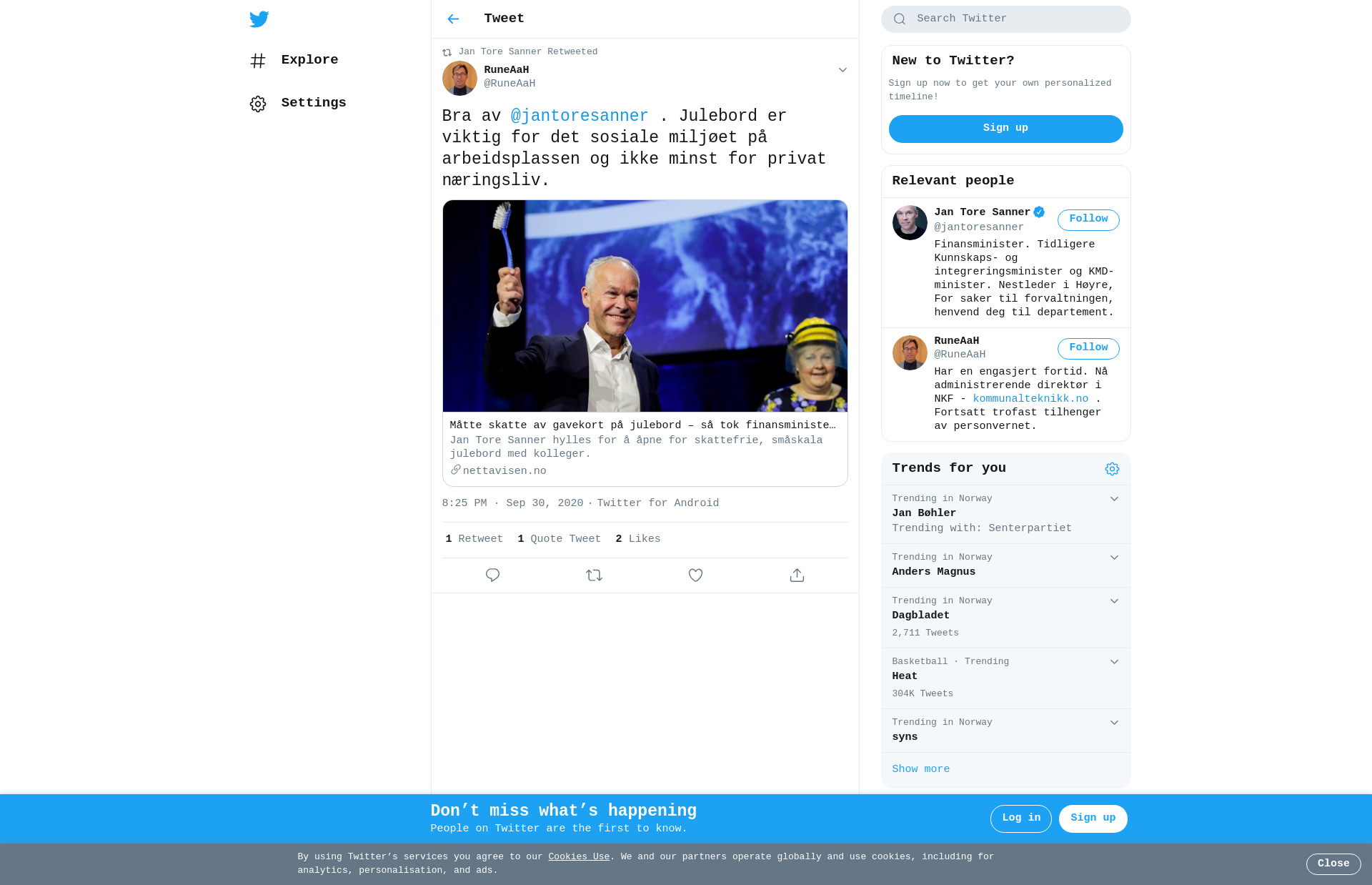Image resolution: width=1372 pixels, height=885 pixels.
Task: Like the tweet with heart icon
Action: 695,575
